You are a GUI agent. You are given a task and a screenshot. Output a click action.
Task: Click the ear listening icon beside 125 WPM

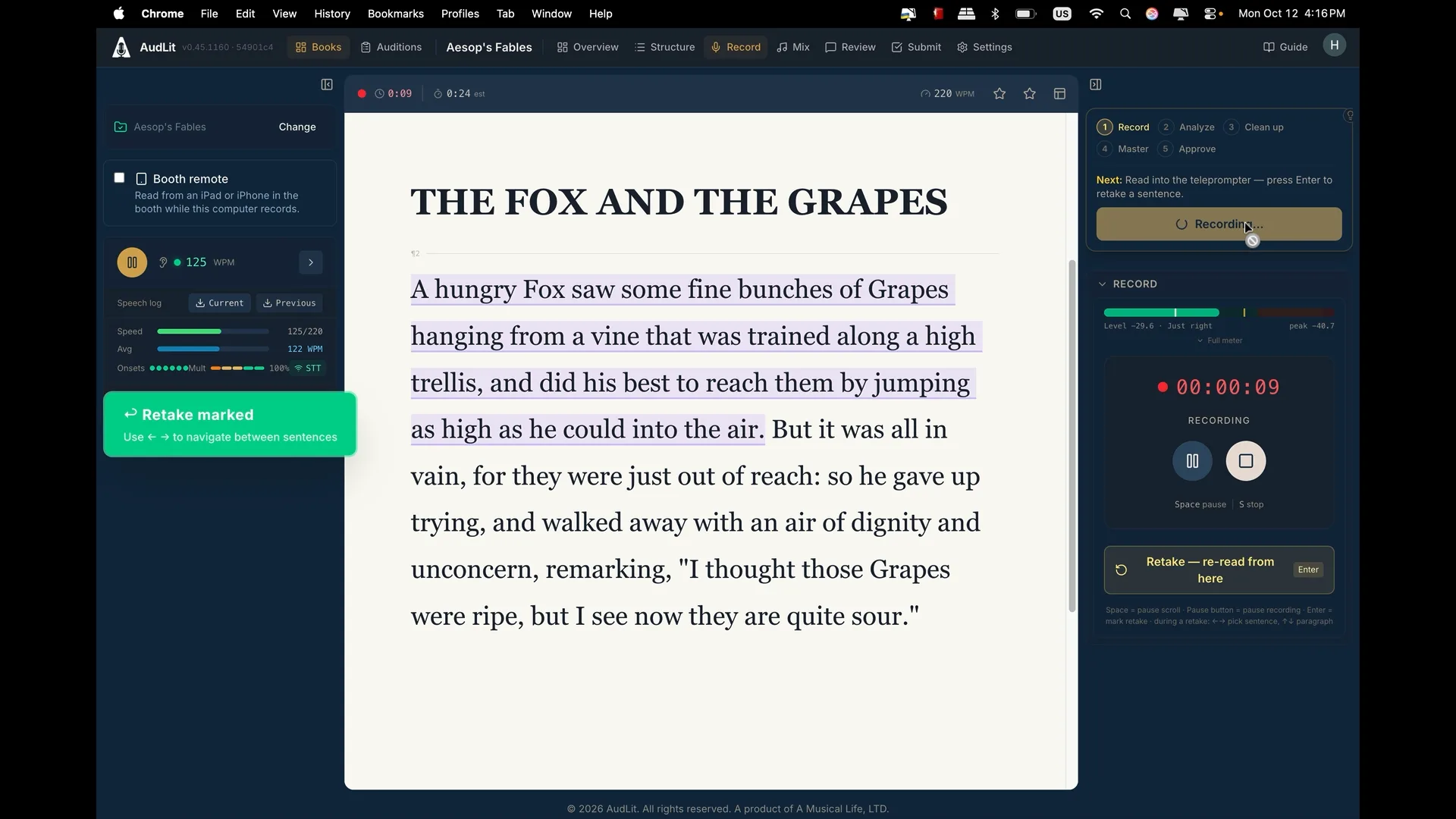162,262
